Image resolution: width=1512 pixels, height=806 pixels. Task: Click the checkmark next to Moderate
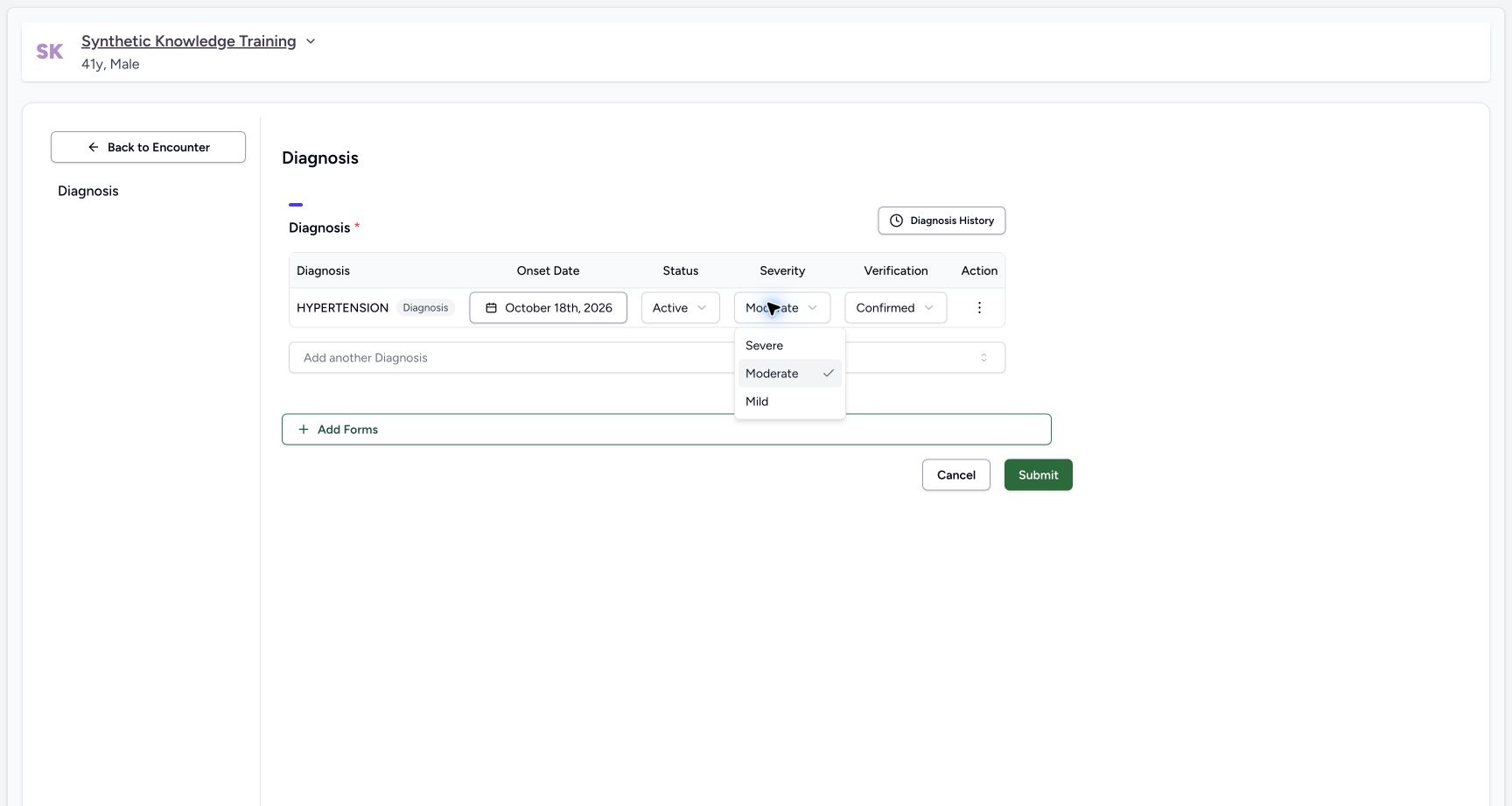pyautogui.click(x=828, y=374)
